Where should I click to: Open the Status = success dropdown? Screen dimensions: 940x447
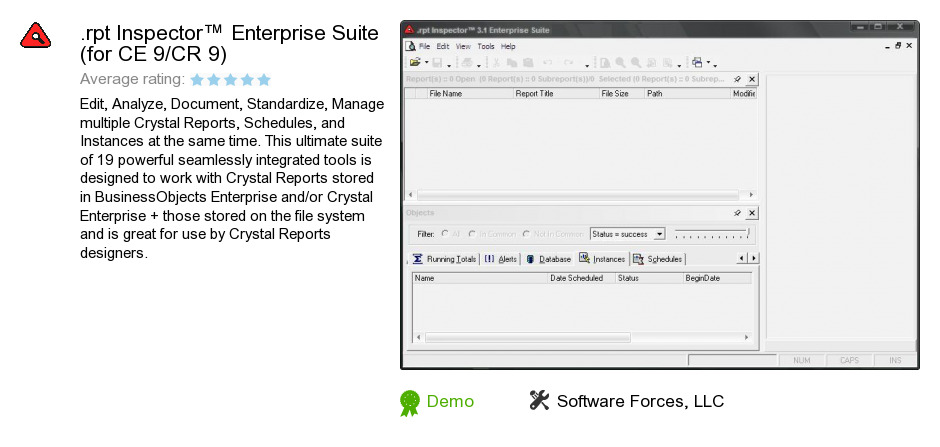coord(659,234)
